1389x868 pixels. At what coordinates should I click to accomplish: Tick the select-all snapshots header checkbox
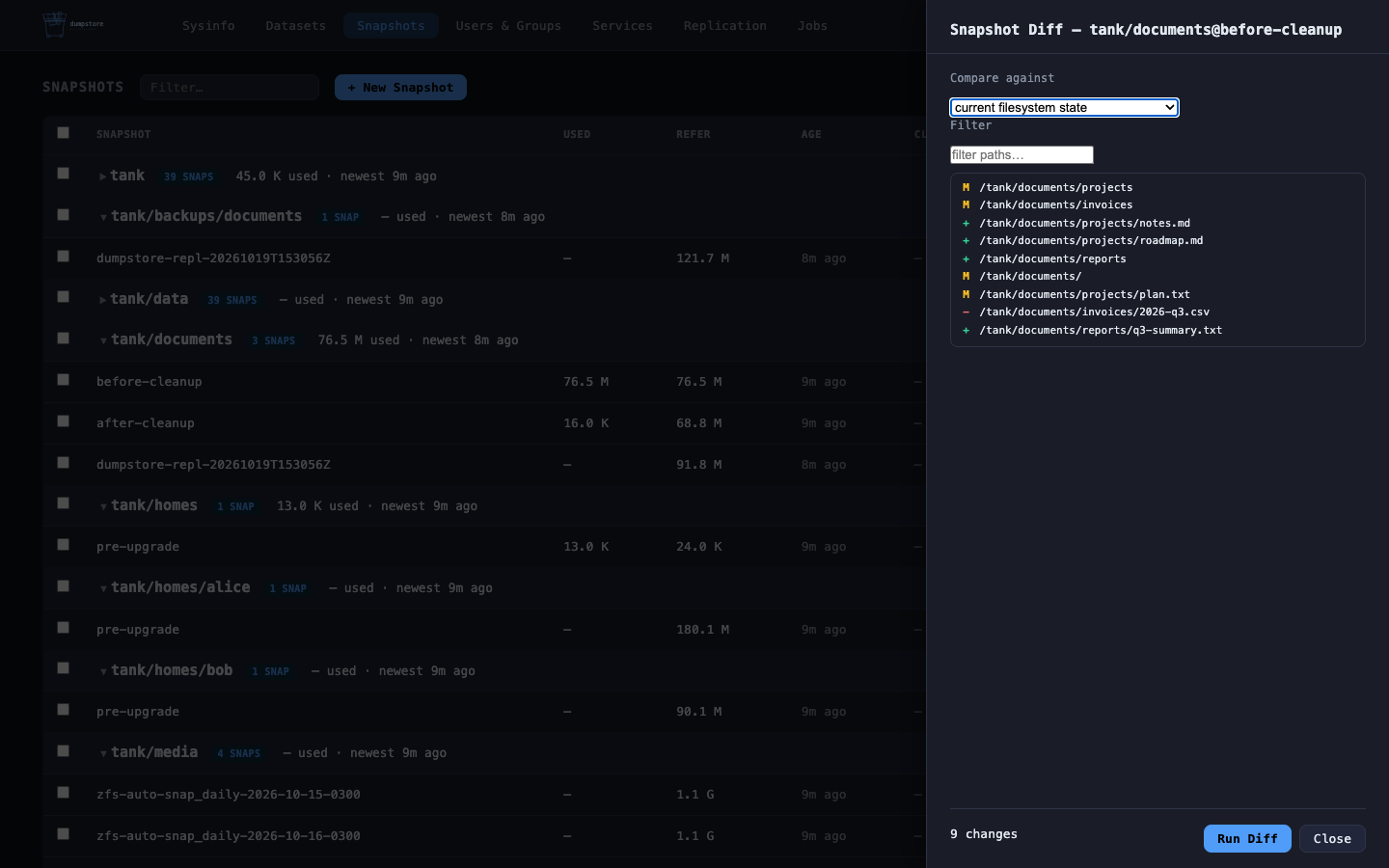(63, 133)
